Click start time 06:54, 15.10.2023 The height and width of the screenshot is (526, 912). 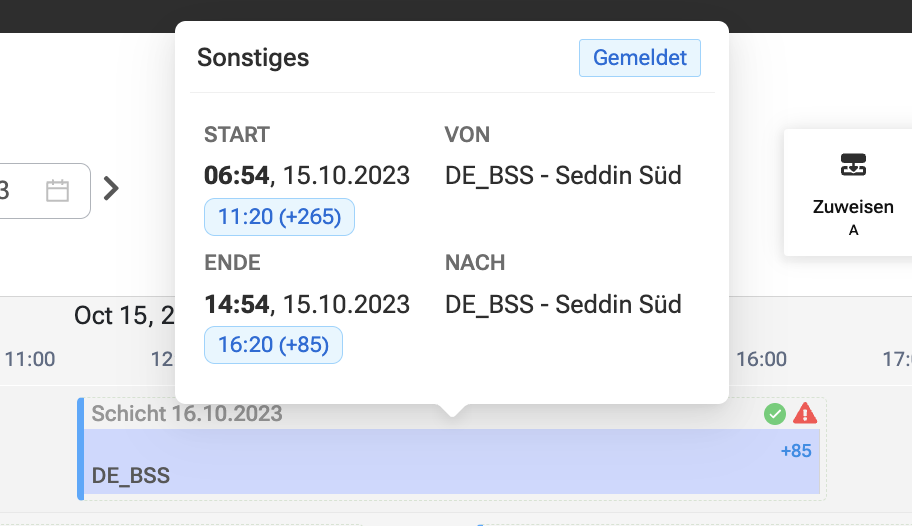pos(307,175)
